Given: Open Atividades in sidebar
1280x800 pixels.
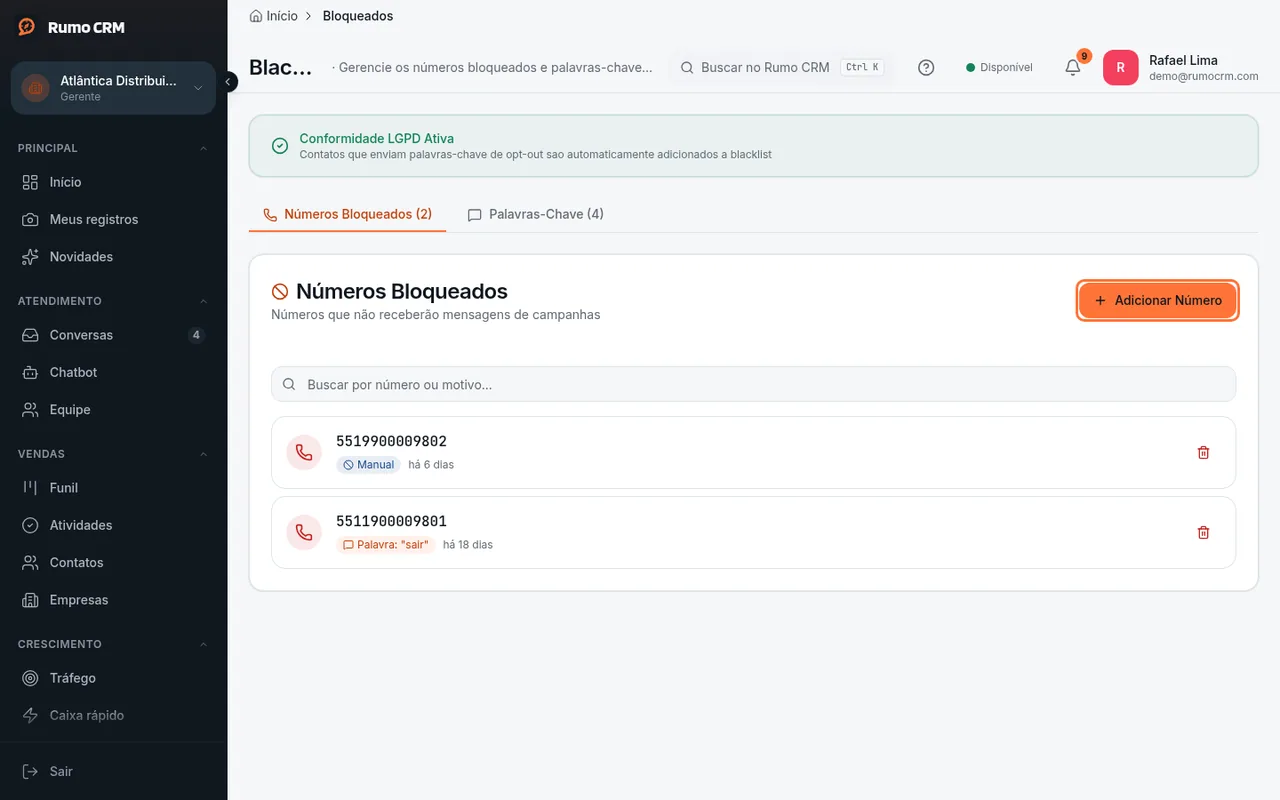Looking at the screenshot, I should click(113, 525).
